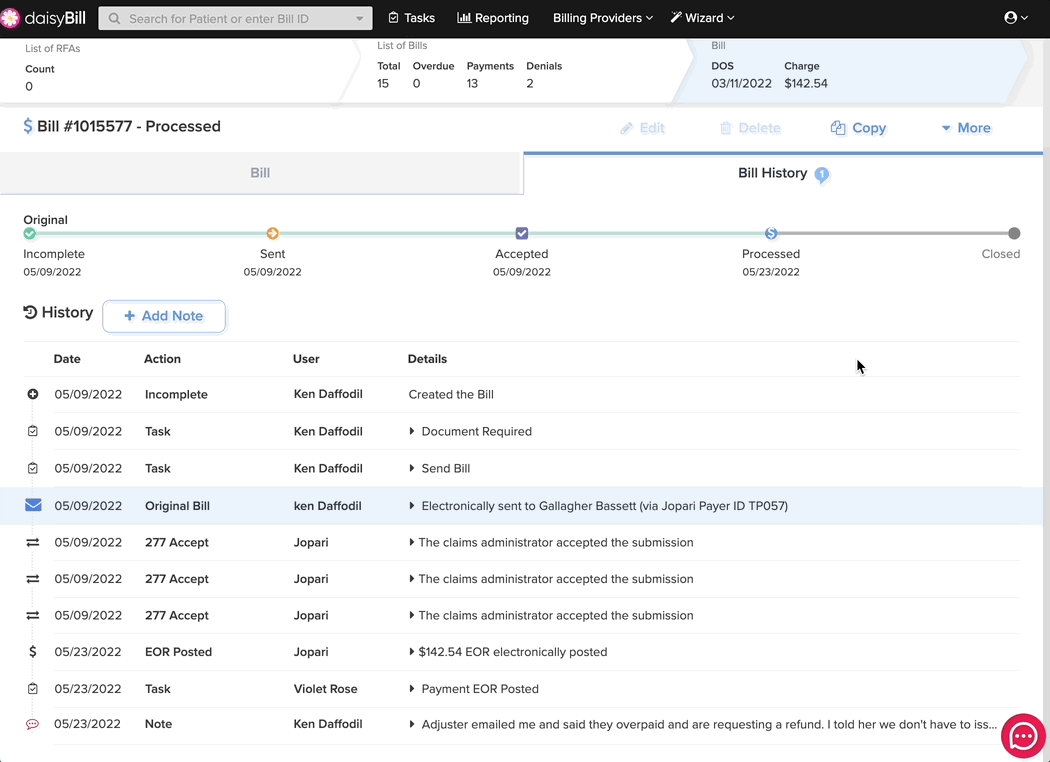Screen dimensions: 1050x762
Task: Open the user account profile icon
Action: point(1010,18)
